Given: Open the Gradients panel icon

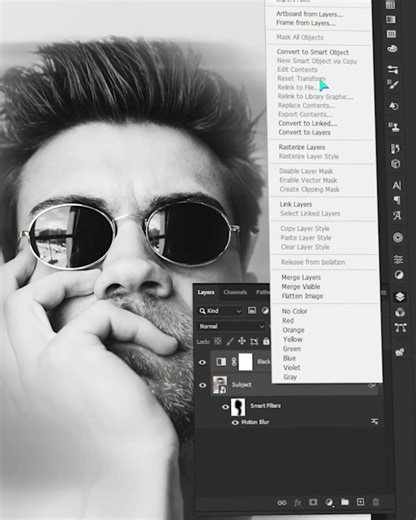Looking at the screenshot, I should 391,20.
